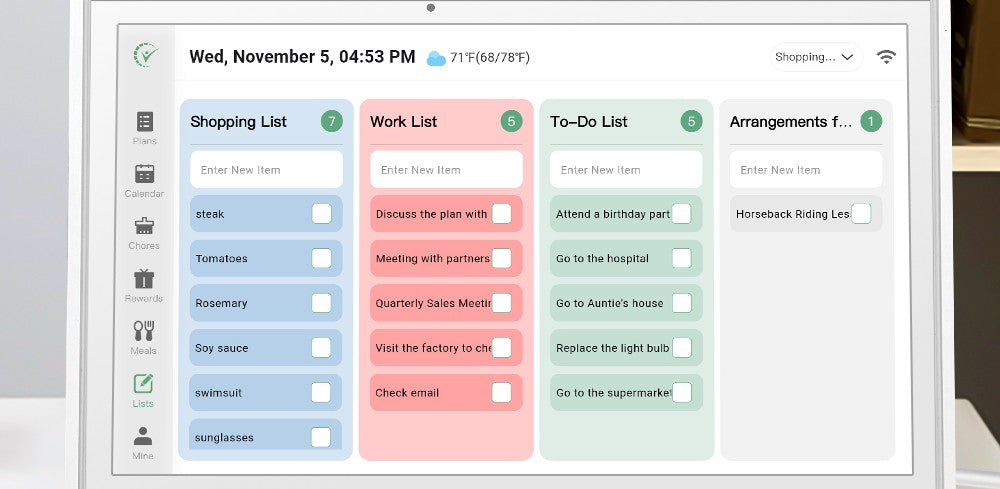Go to the Chores section icon
The image size is (1000, 489).
tap(144, 227)
